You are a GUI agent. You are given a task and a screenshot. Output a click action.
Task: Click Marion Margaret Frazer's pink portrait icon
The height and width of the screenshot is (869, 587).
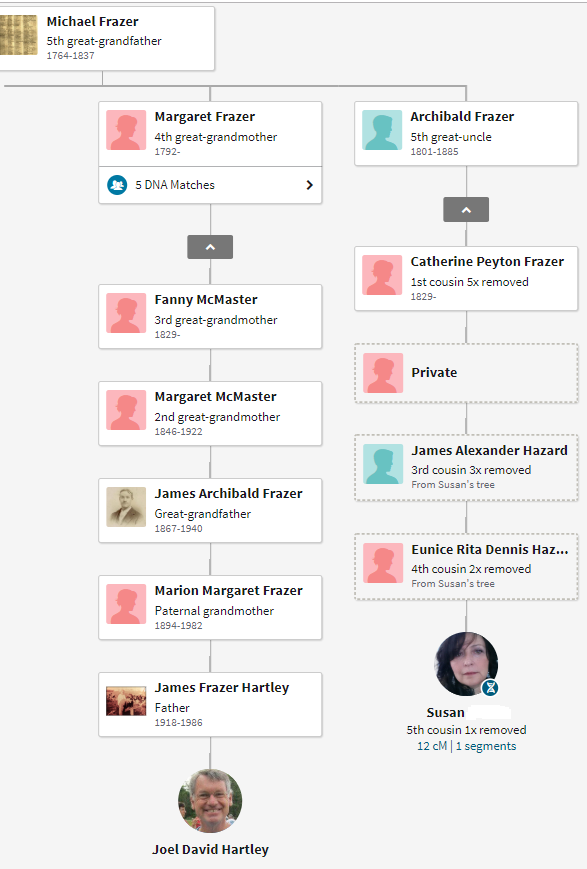click(125, 604)
